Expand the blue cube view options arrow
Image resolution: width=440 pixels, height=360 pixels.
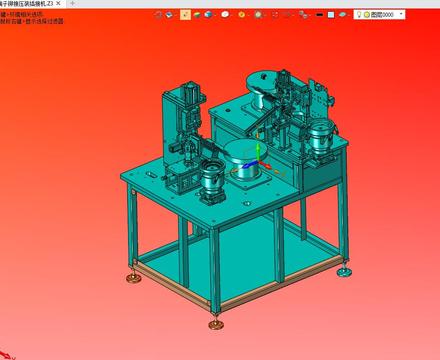214,15
